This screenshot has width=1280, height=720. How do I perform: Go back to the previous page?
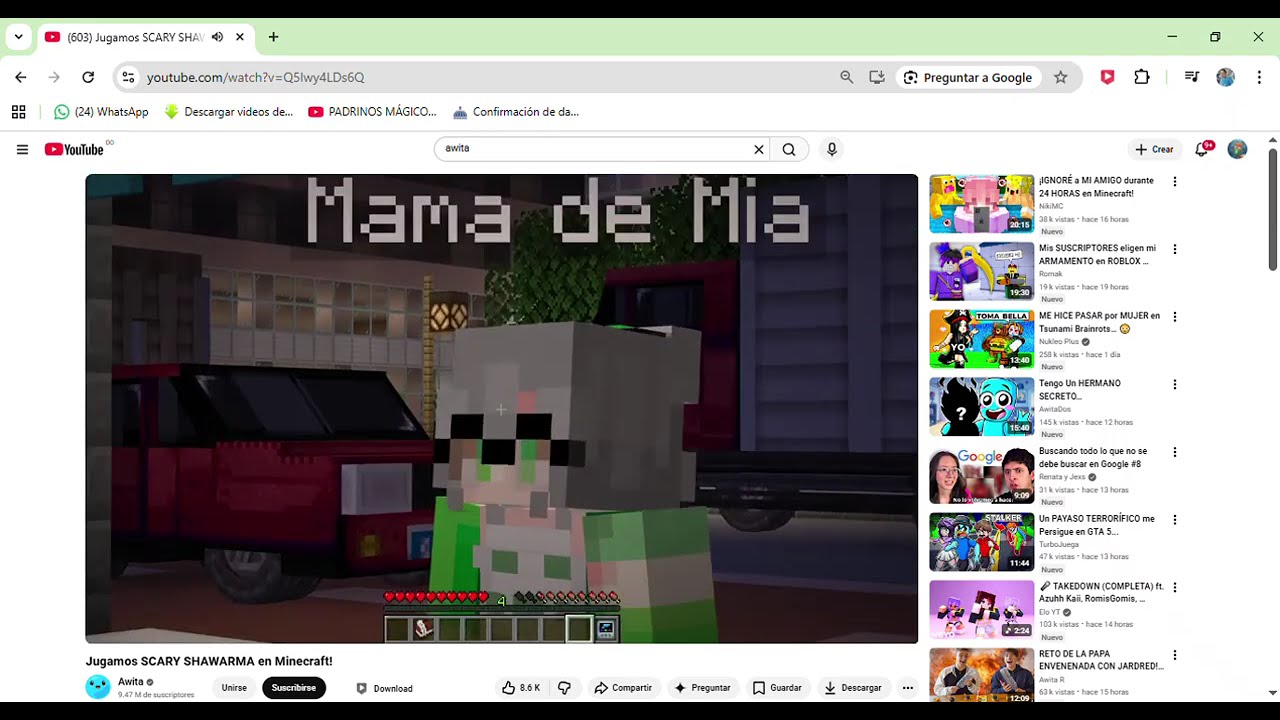[21, 77]
